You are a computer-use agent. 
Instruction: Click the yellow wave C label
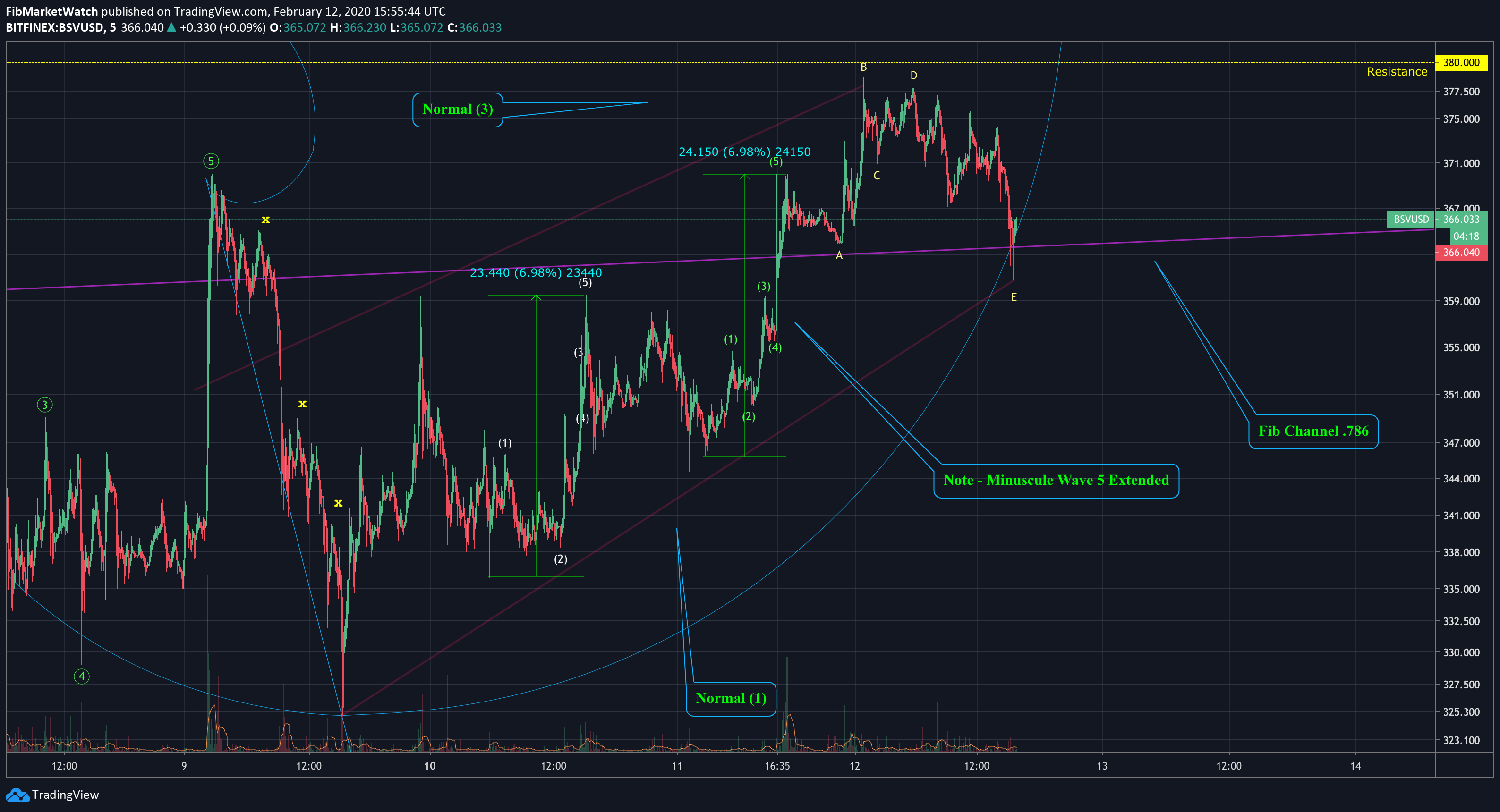point(877,176)
